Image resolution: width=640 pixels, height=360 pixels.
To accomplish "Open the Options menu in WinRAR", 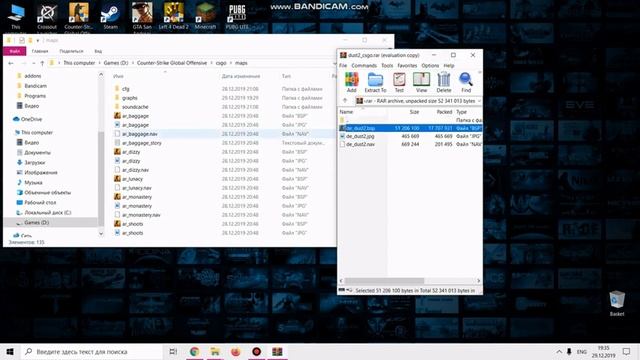I will (430, 66).
